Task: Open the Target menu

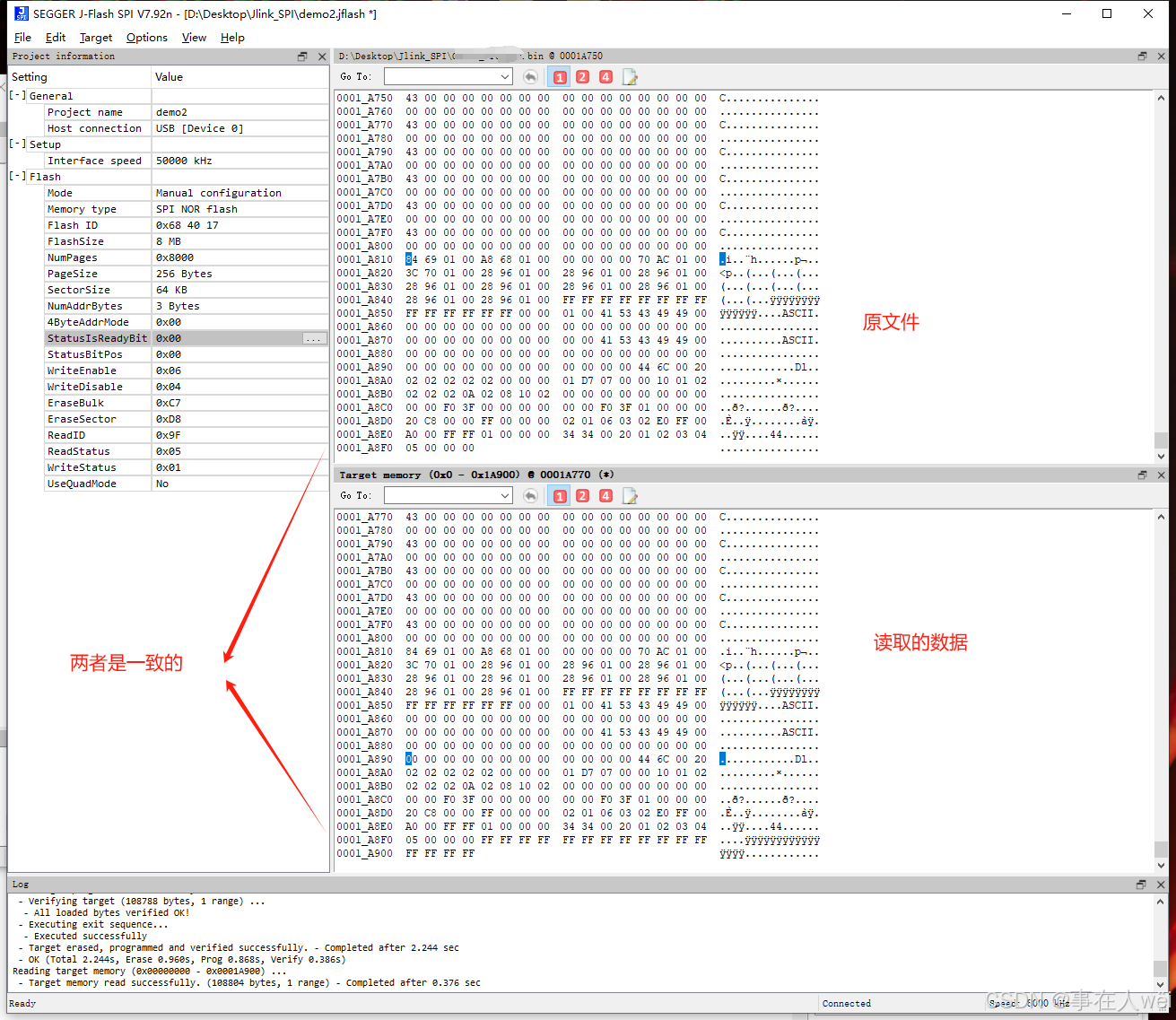Action: coord(96,38)
